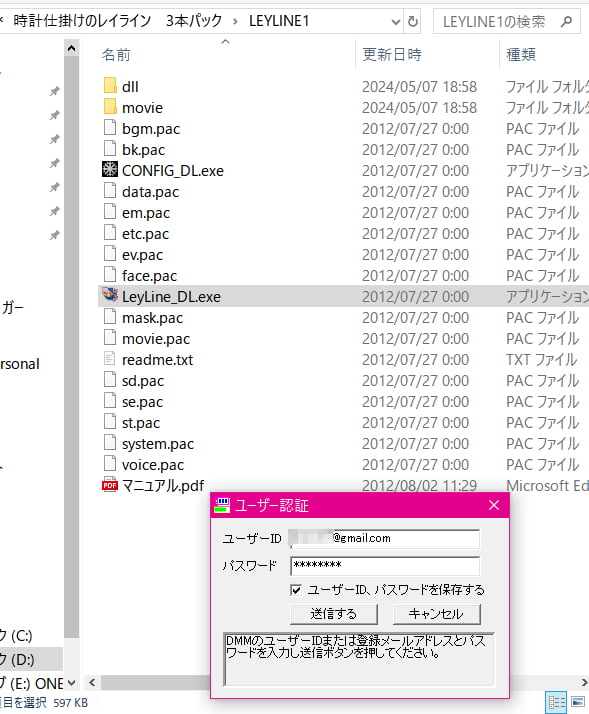Close the ユーザー認証 dialog
This screenshot has width=589, height=714.
[494, 505]
